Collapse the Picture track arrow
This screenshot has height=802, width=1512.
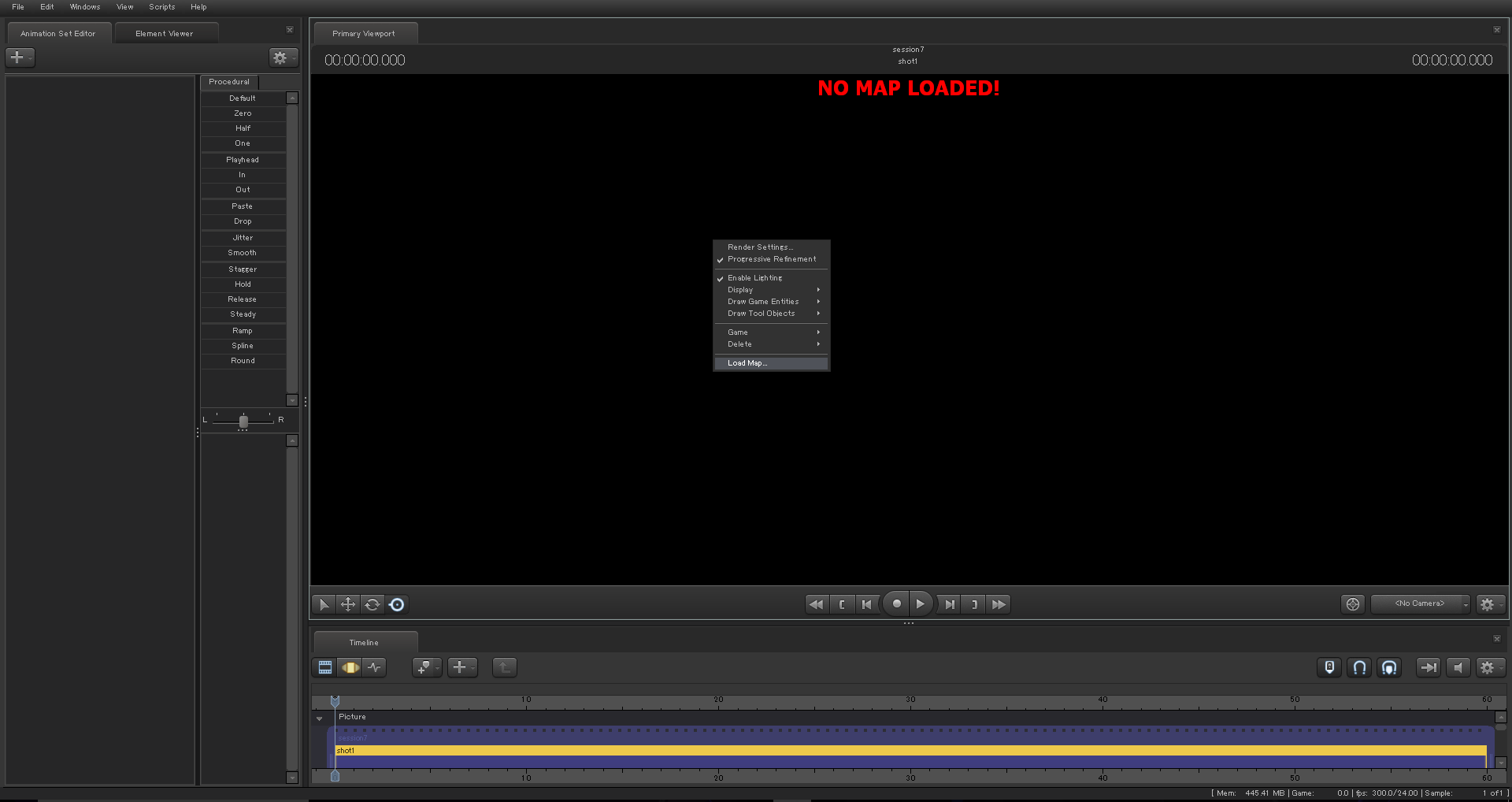[319, 718]
